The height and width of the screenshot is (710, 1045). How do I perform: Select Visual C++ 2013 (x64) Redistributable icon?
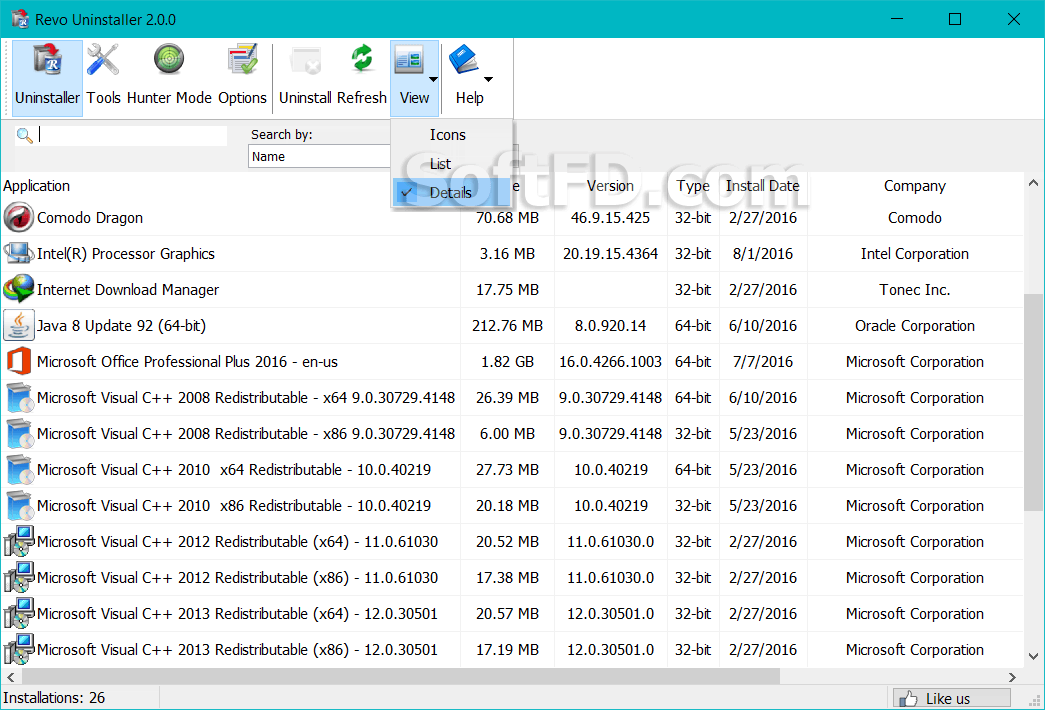(x=19, y=613)
